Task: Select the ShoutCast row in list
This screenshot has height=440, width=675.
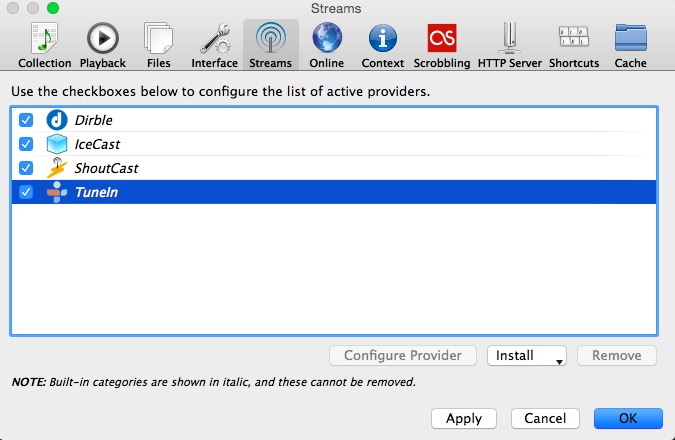Action: tap(334, 168)
